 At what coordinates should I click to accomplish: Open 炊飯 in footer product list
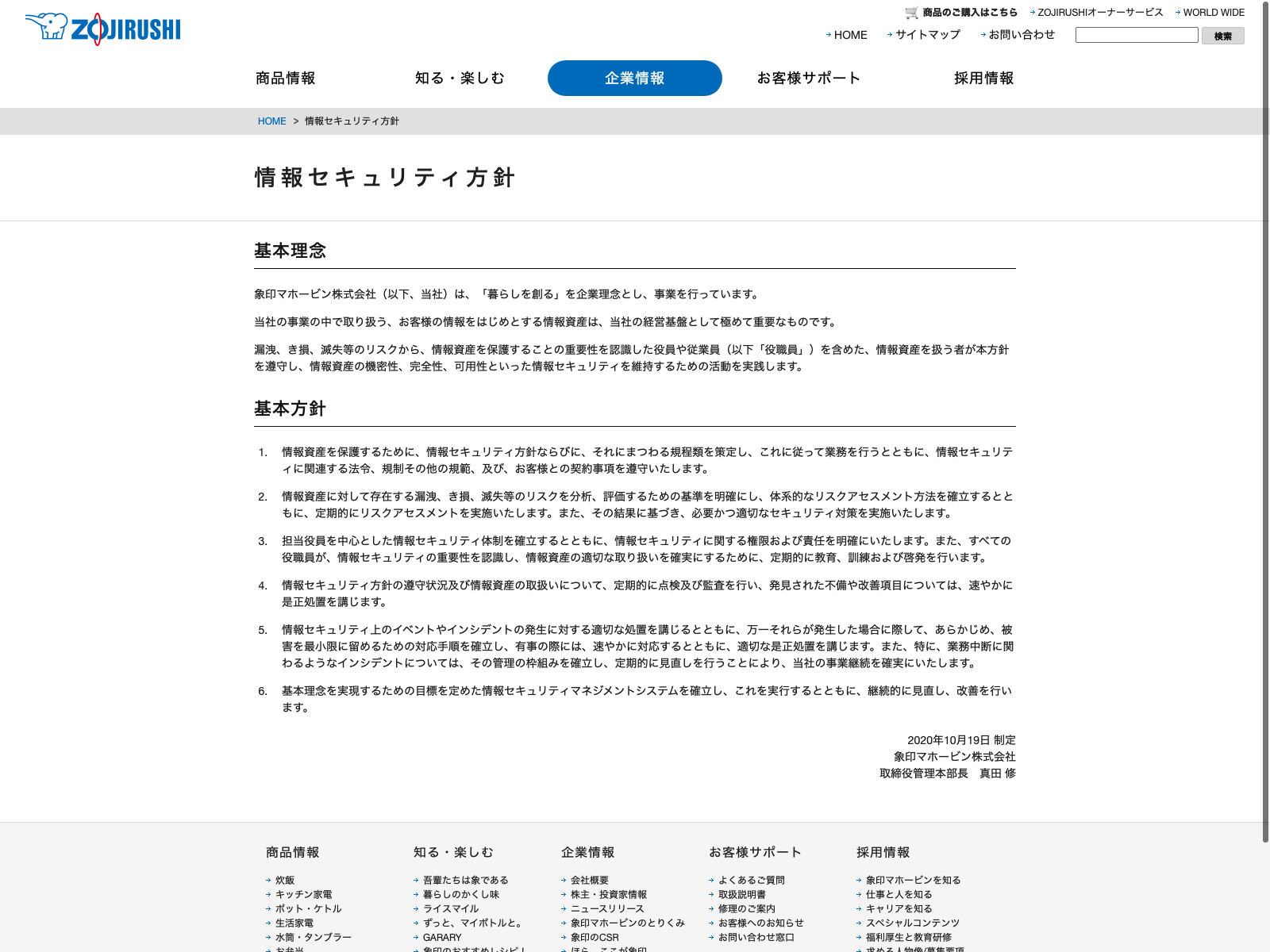[285, 880]
